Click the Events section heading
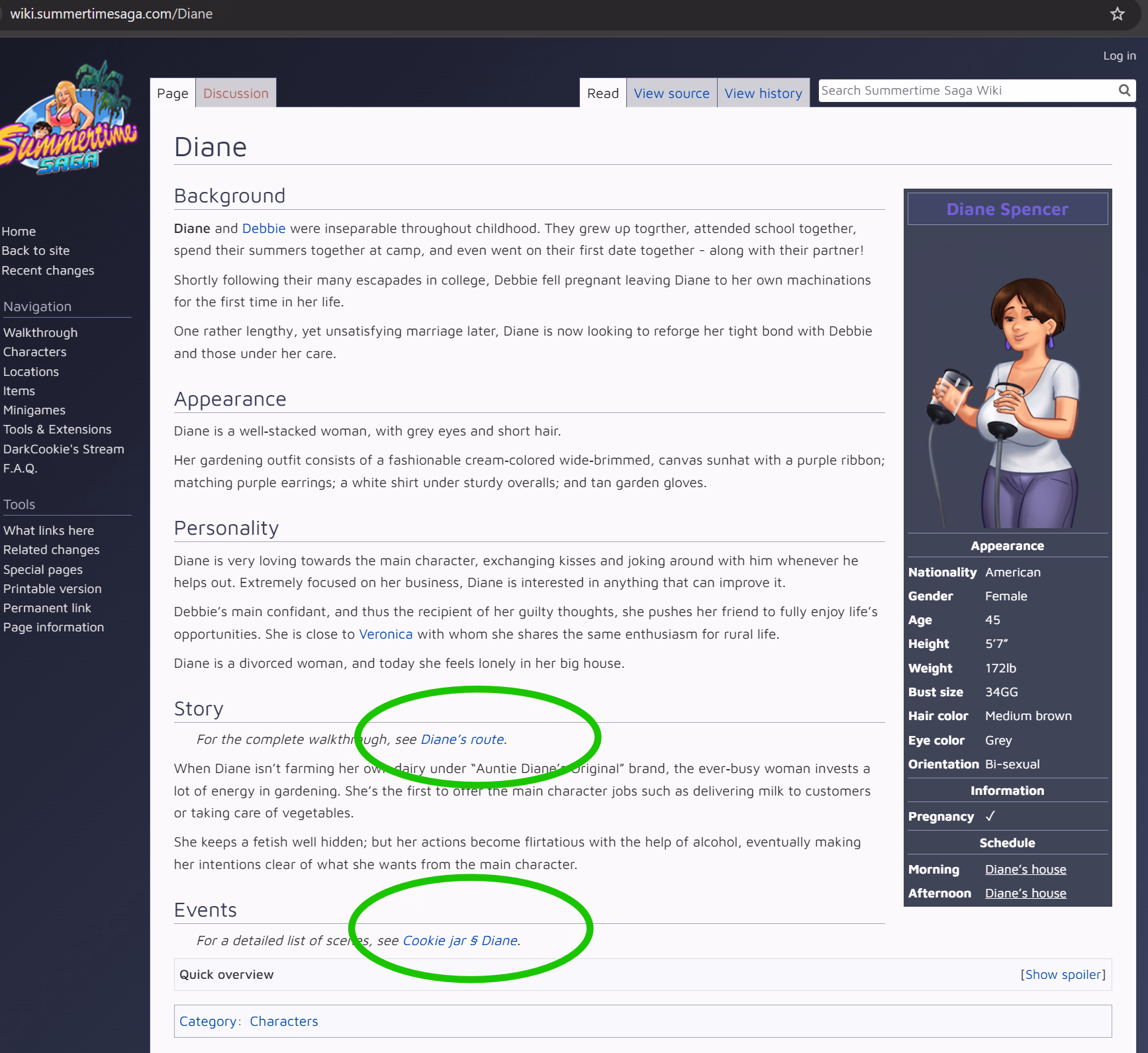This screenshot has height=1053, width=1148. click(x=205, y=910)
